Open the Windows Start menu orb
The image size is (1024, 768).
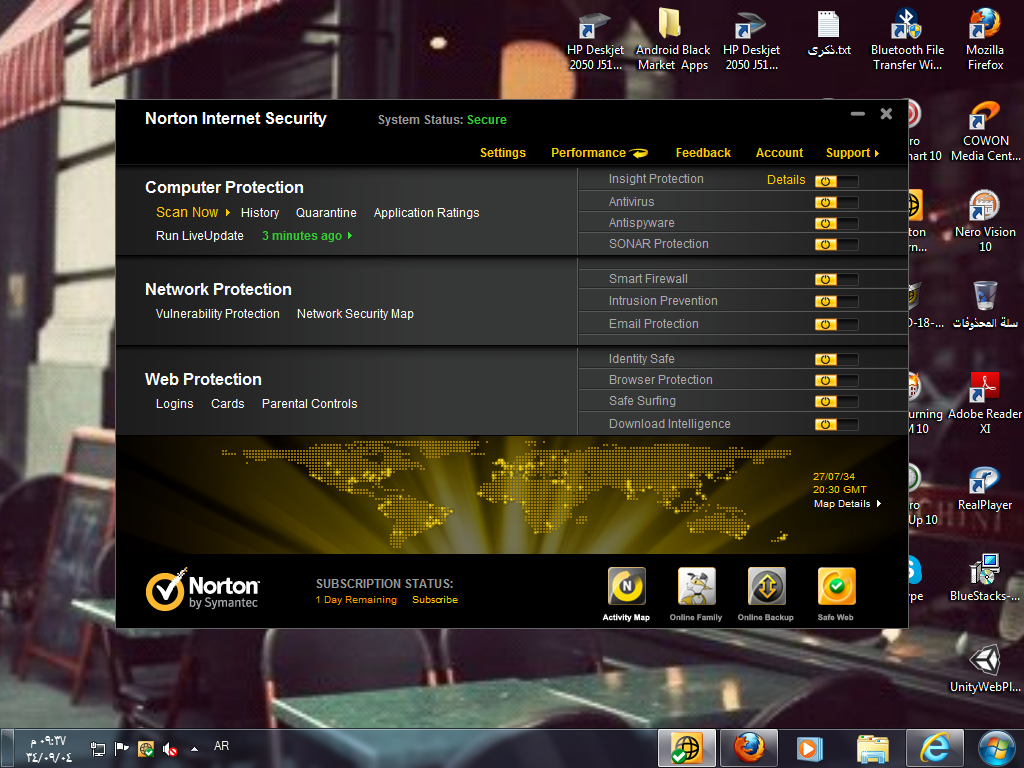997,748
